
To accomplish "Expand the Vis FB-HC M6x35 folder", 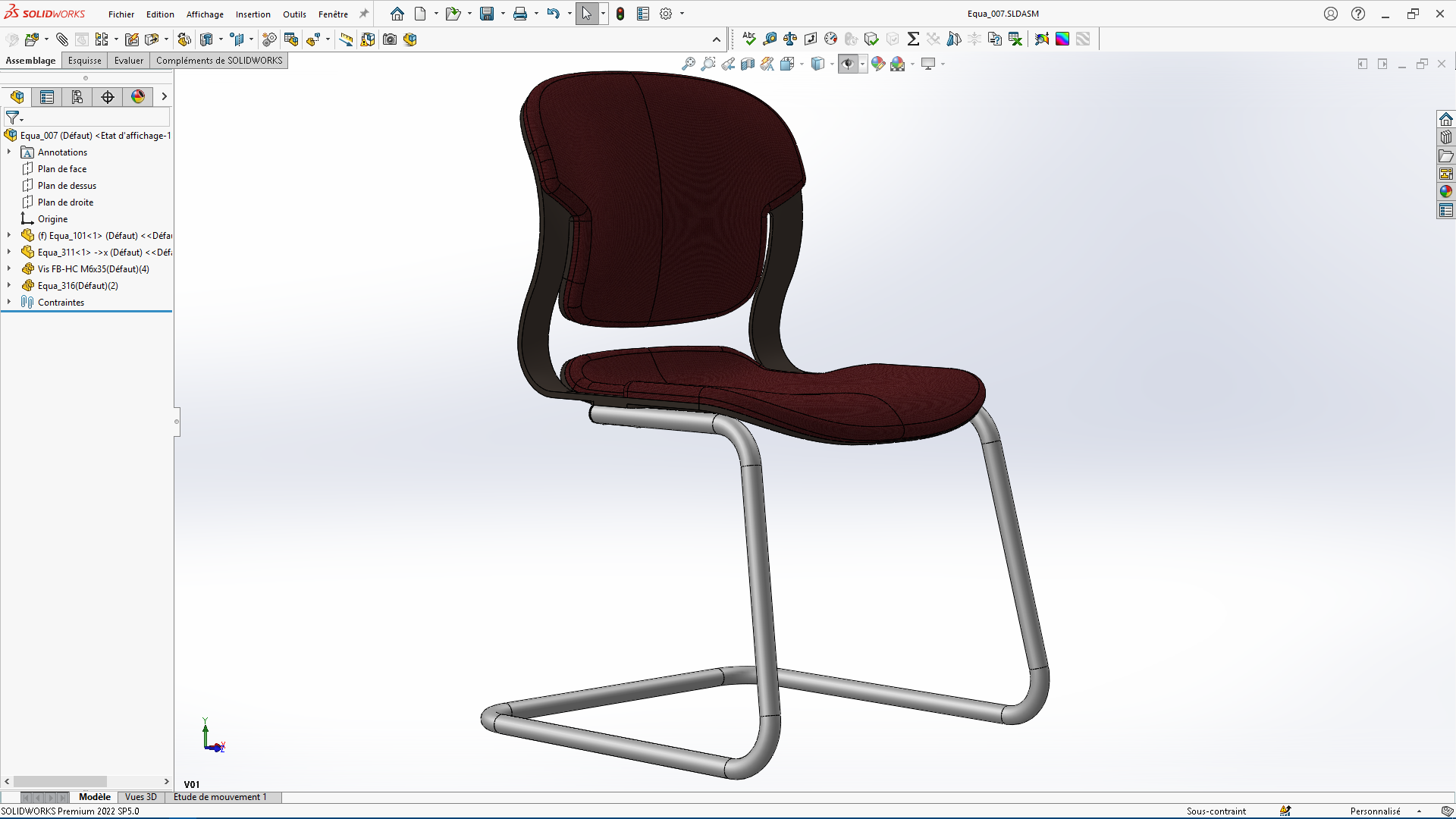I will click(9, 269).
